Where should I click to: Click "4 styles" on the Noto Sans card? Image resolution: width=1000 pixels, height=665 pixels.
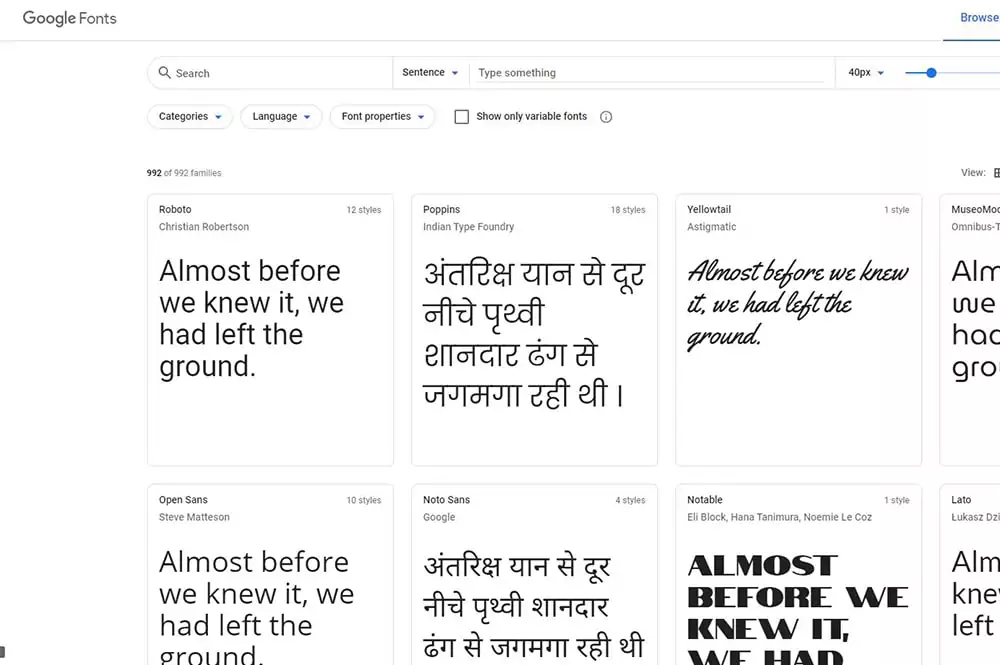click(x=630, y=501)
